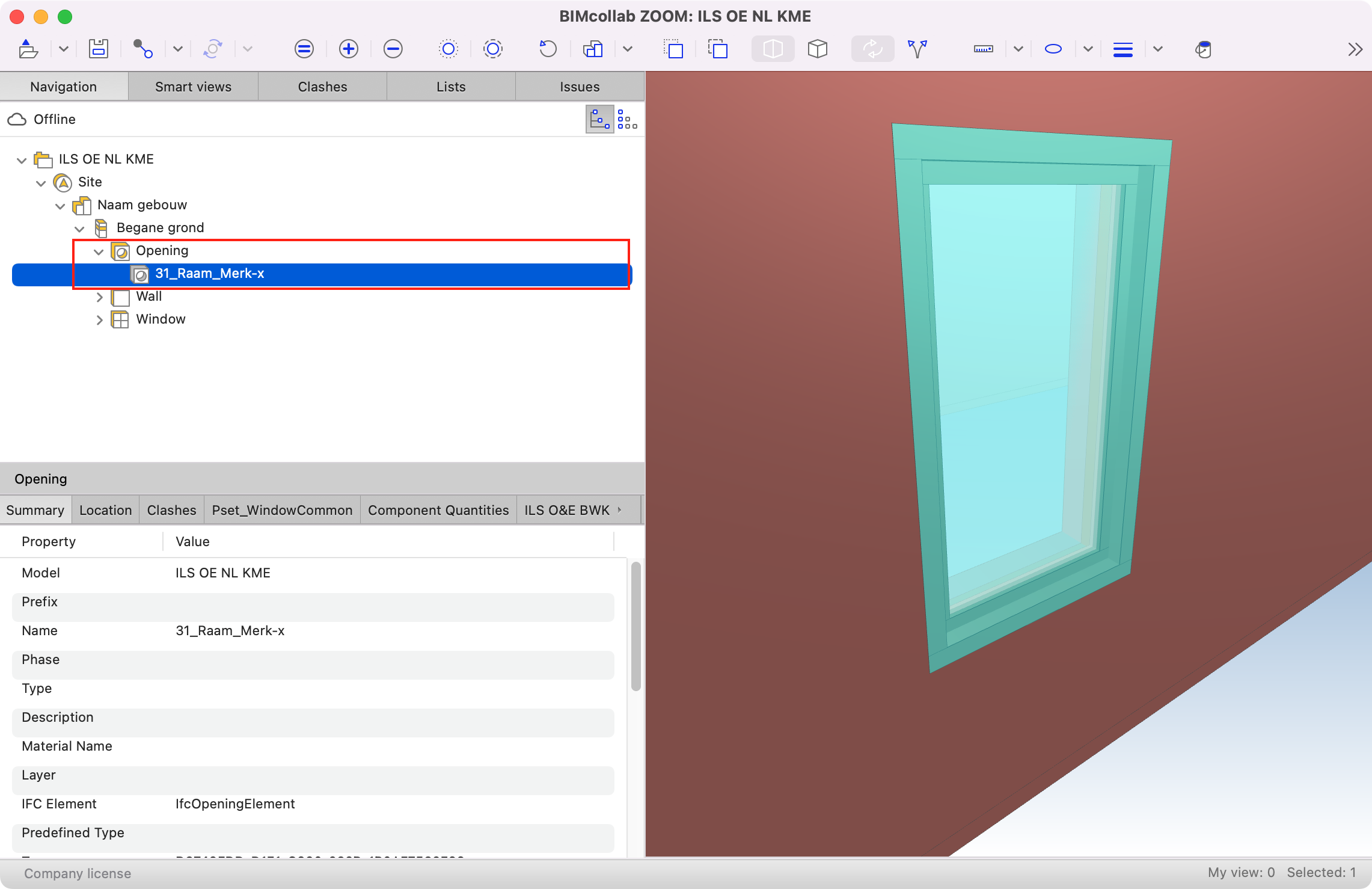Open dropdown next to building blocks icon
Viewport: 1372px width, 889px height.
(628, 49)
